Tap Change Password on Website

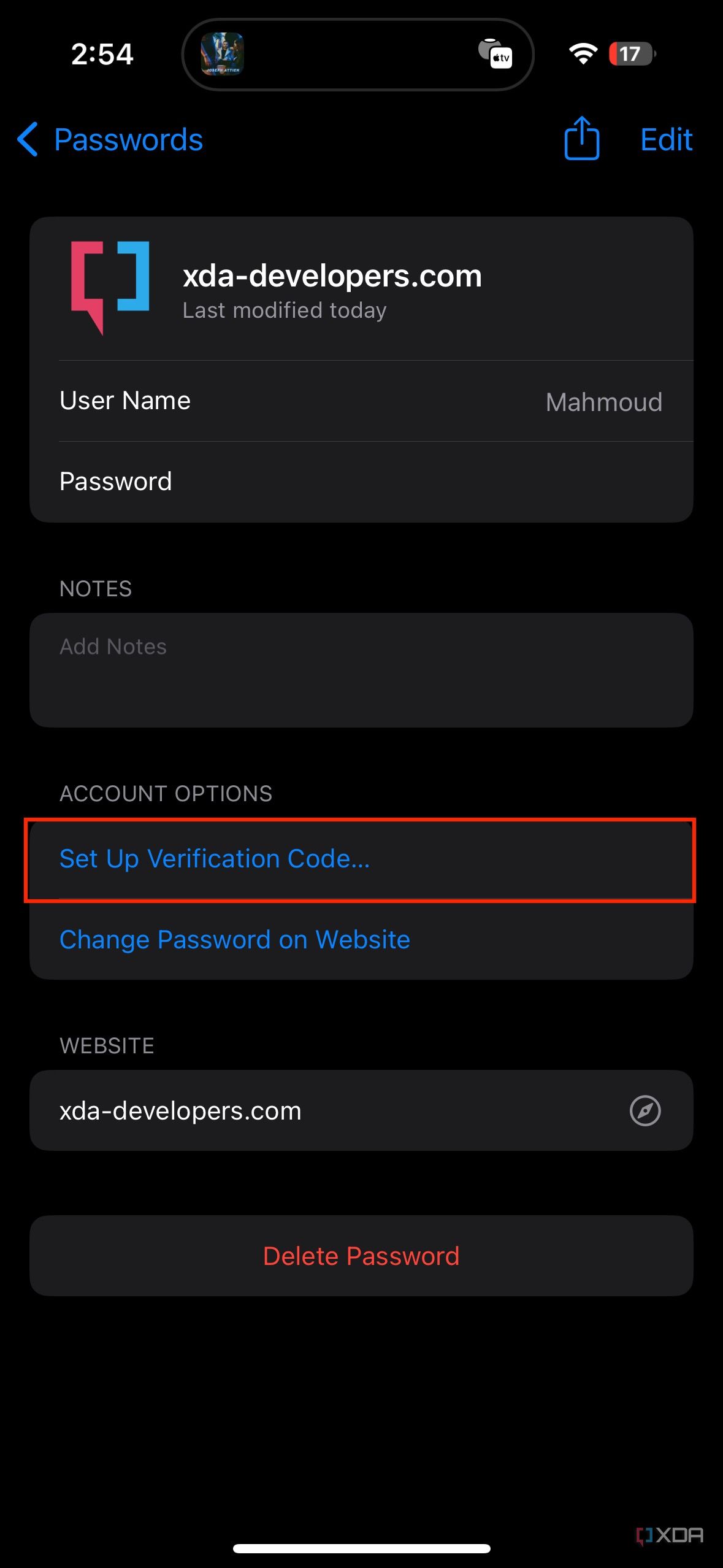[x=235, y=939]
